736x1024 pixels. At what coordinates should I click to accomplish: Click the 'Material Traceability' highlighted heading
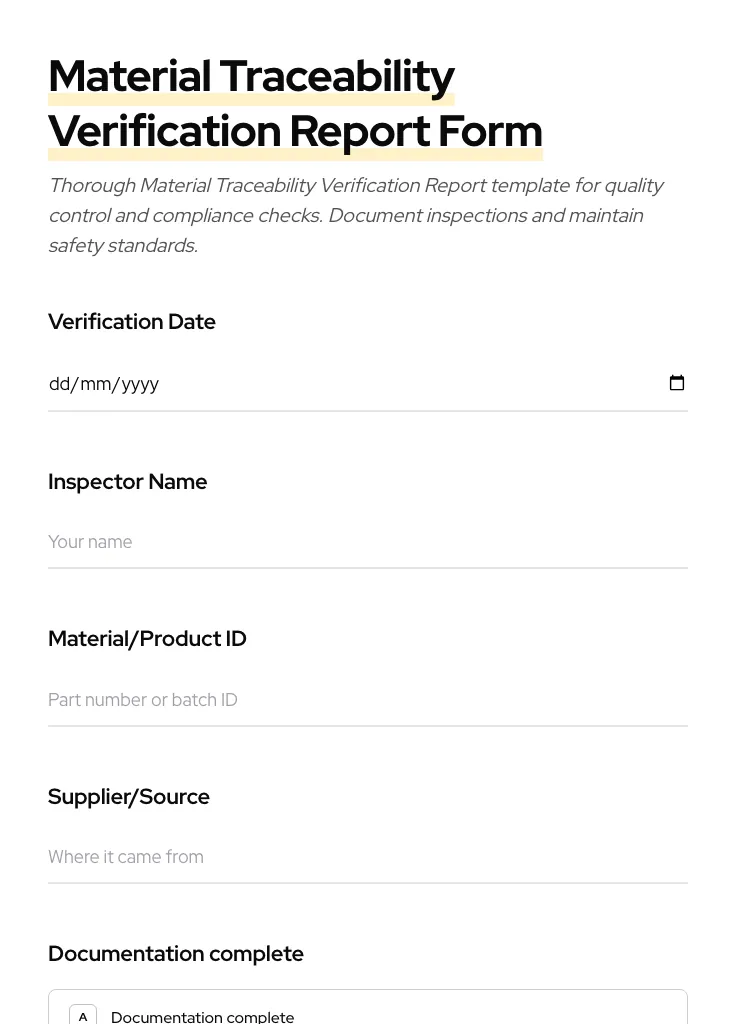coord(252,76)
